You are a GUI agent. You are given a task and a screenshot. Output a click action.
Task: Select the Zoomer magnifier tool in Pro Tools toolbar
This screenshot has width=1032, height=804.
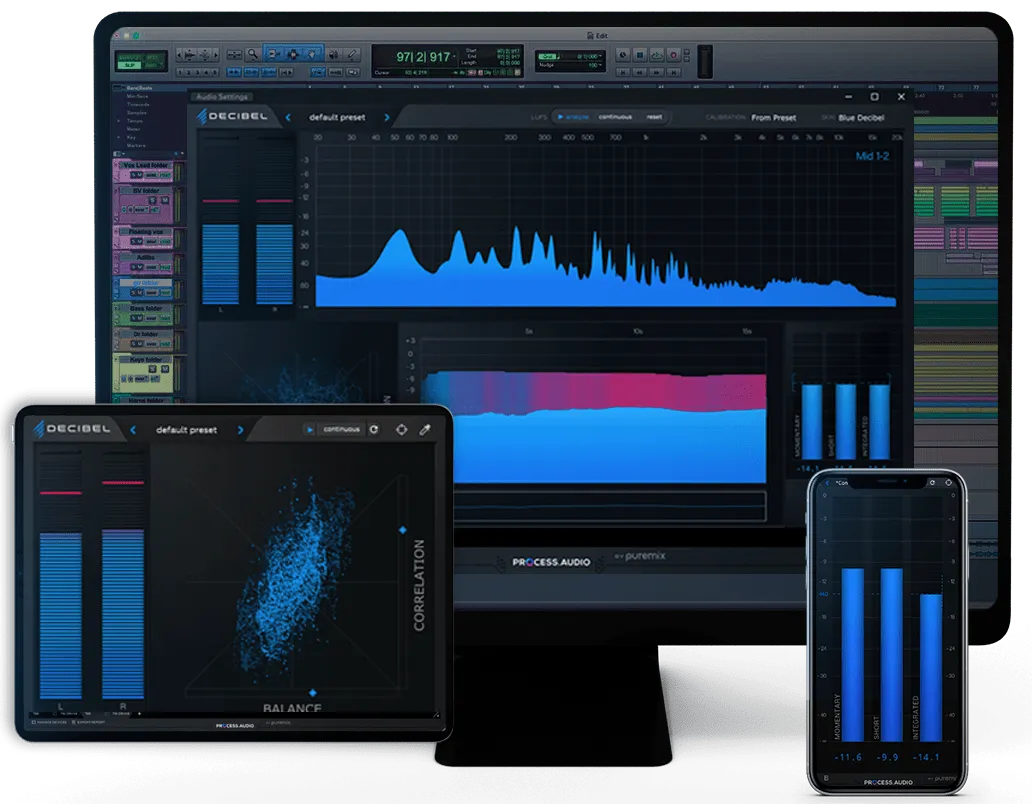pos(253,55)
